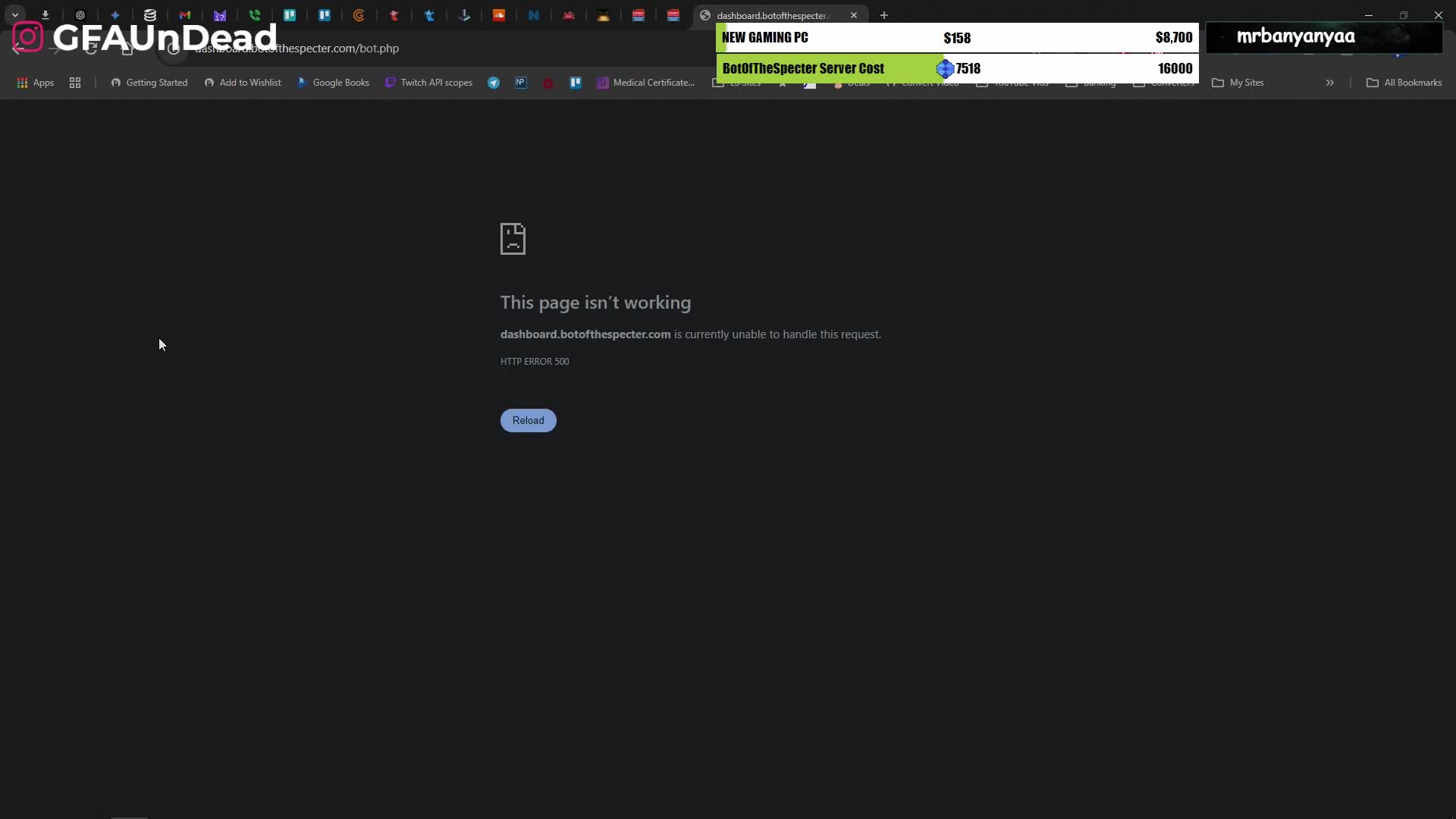Open the downloads pinned tab

(45, 15)
